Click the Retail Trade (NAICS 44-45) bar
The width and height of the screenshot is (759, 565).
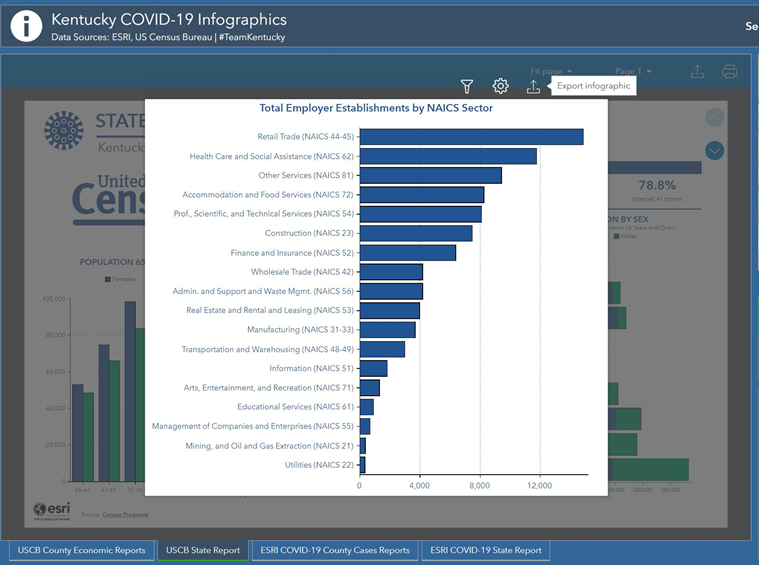(x=471, y=137)
